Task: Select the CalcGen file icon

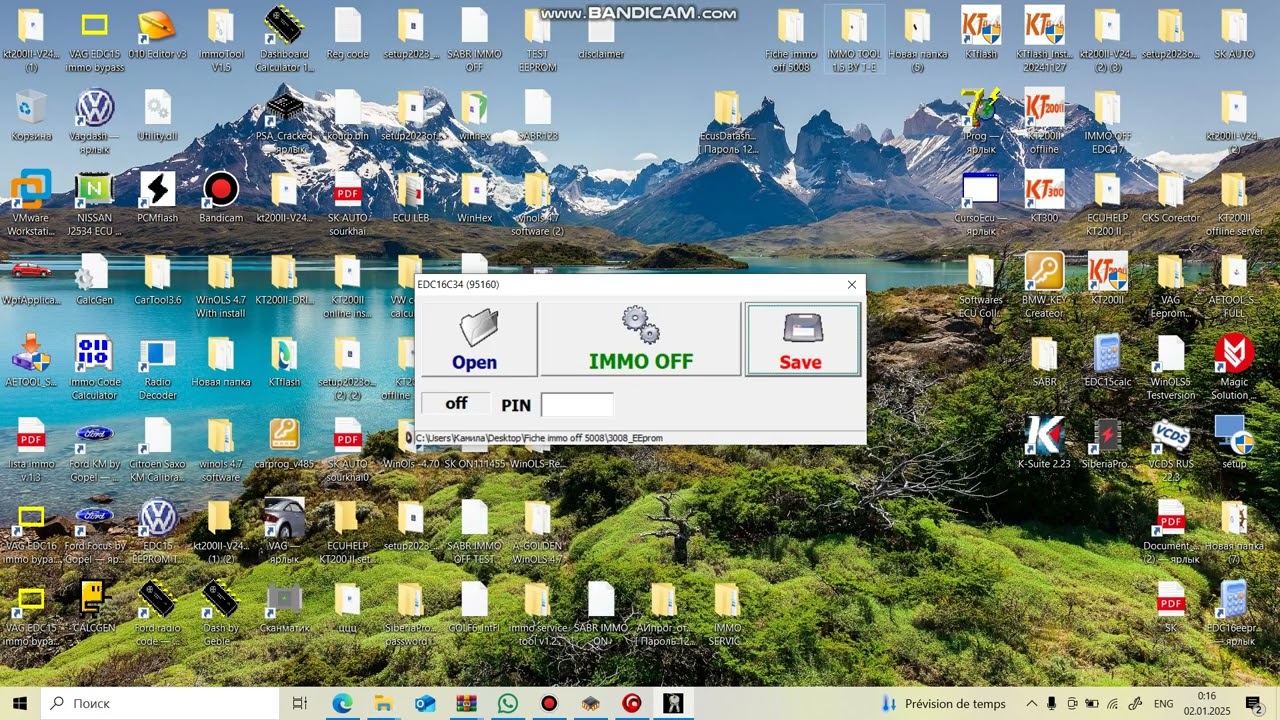Action: tap(94, 280)
